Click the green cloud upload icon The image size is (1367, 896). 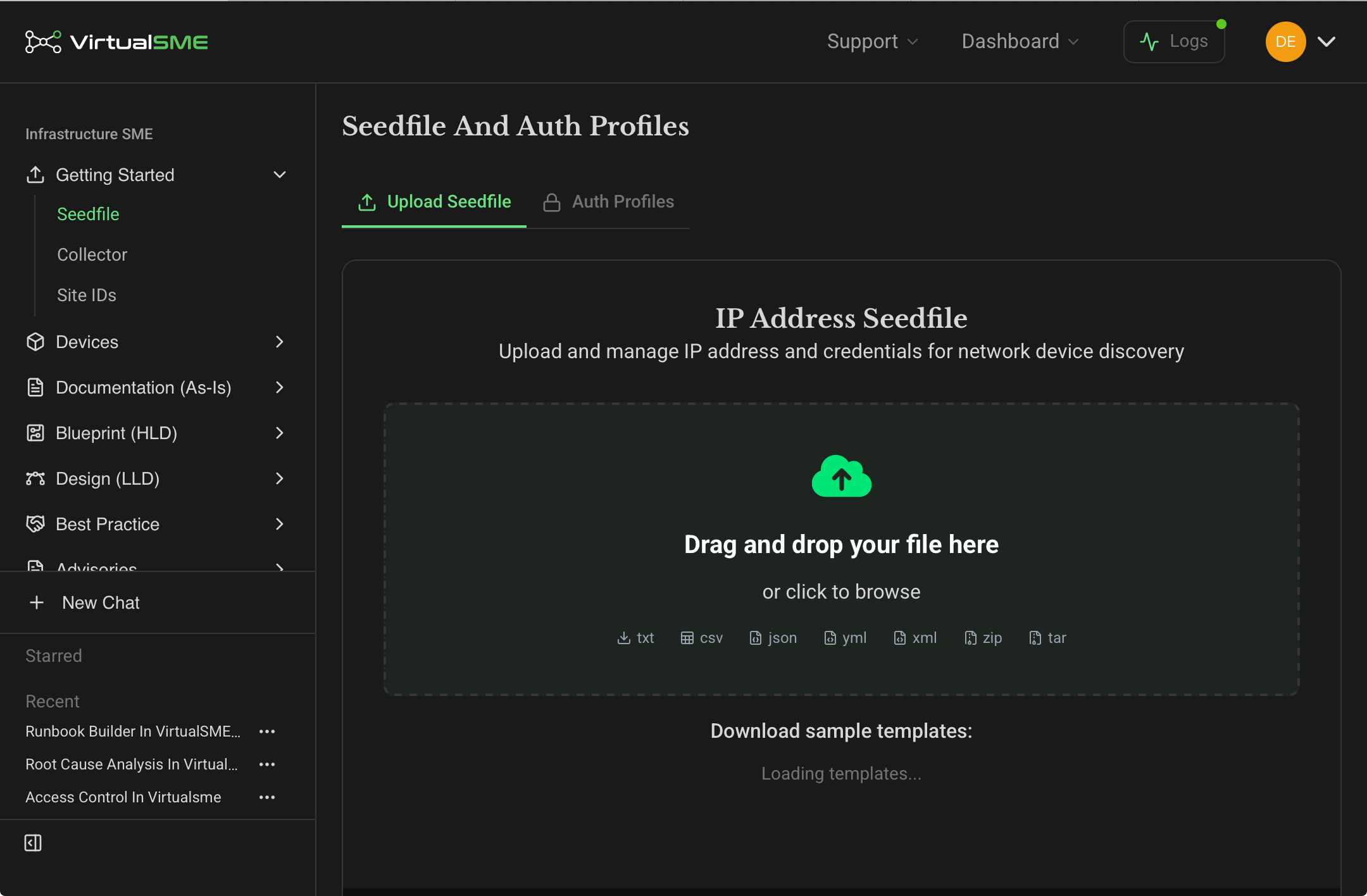pos(842,476)
